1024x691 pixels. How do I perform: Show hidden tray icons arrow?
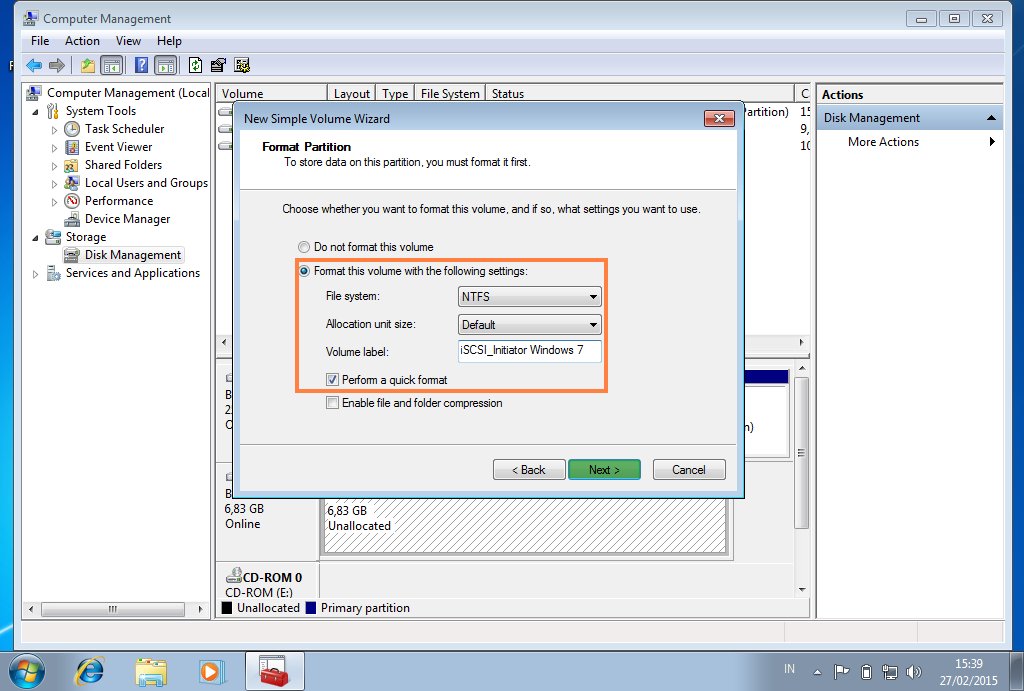[x=817, y=672]
